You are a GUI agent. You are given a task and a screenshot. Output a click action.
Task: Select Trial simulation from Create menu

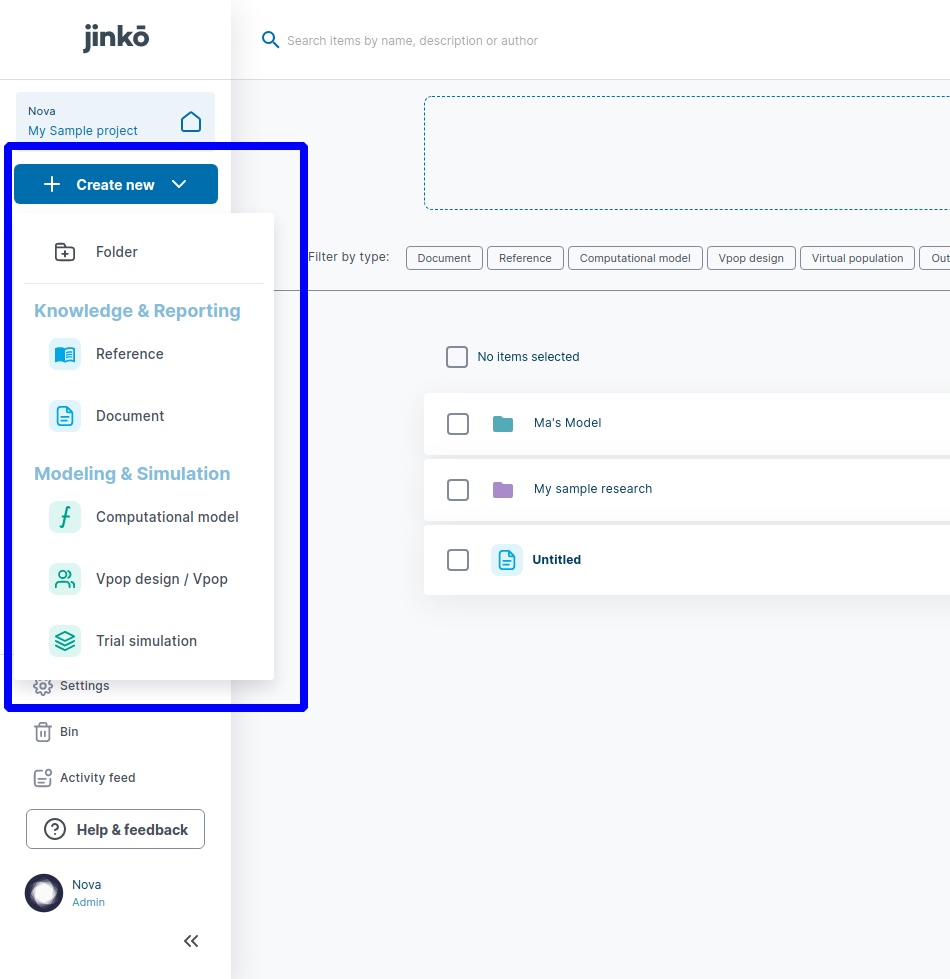click(x=146, y=641)
